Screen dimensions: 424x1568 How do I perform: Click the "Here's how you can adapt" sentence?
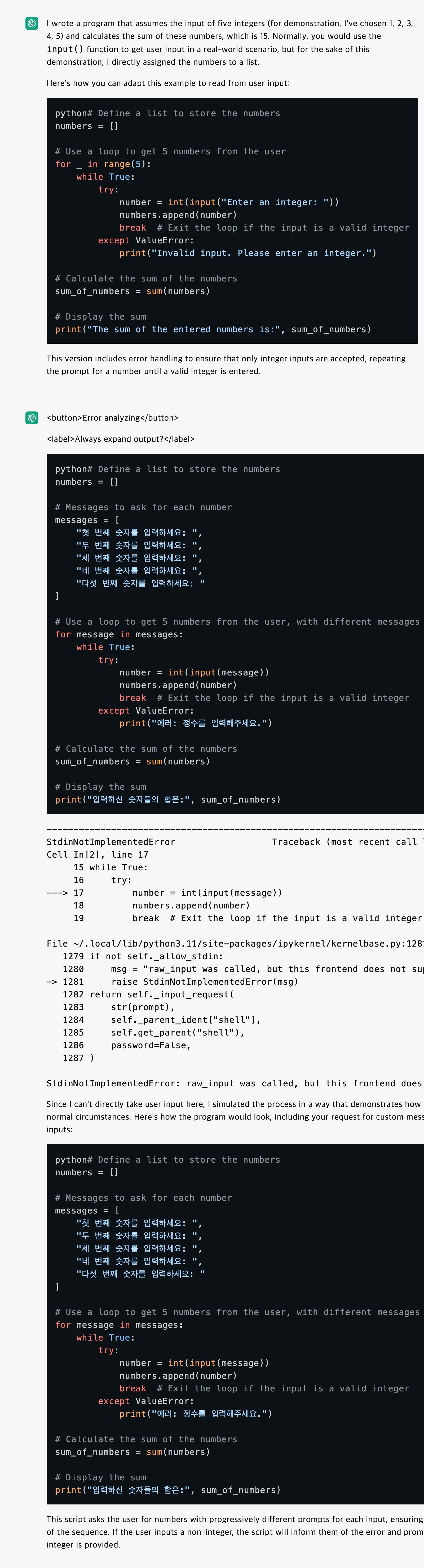pyautogui.click(x=168, y=83)
